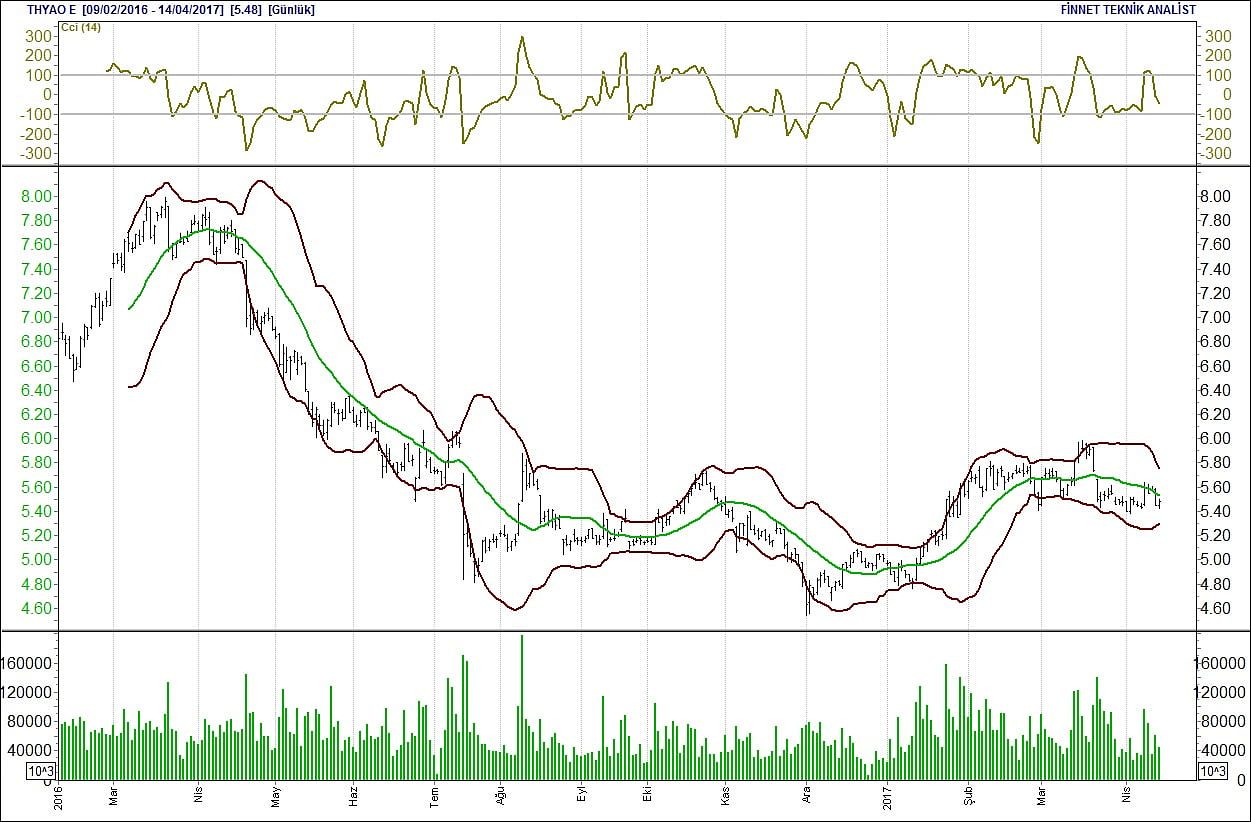Click the 8.00 price label on left axis

coord(36,196)
